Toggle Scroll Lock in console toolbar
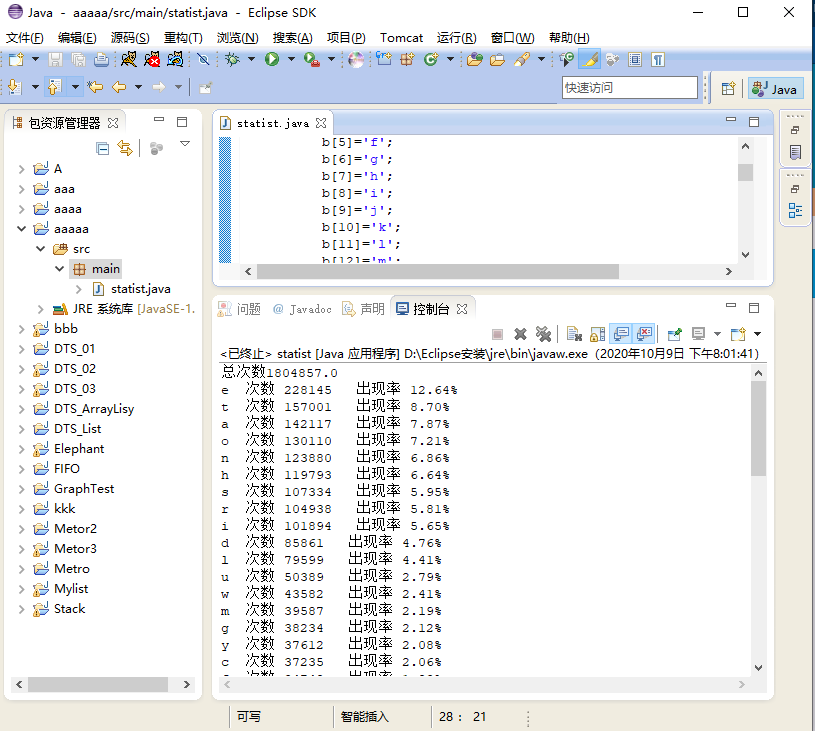 tap(598, 334)
